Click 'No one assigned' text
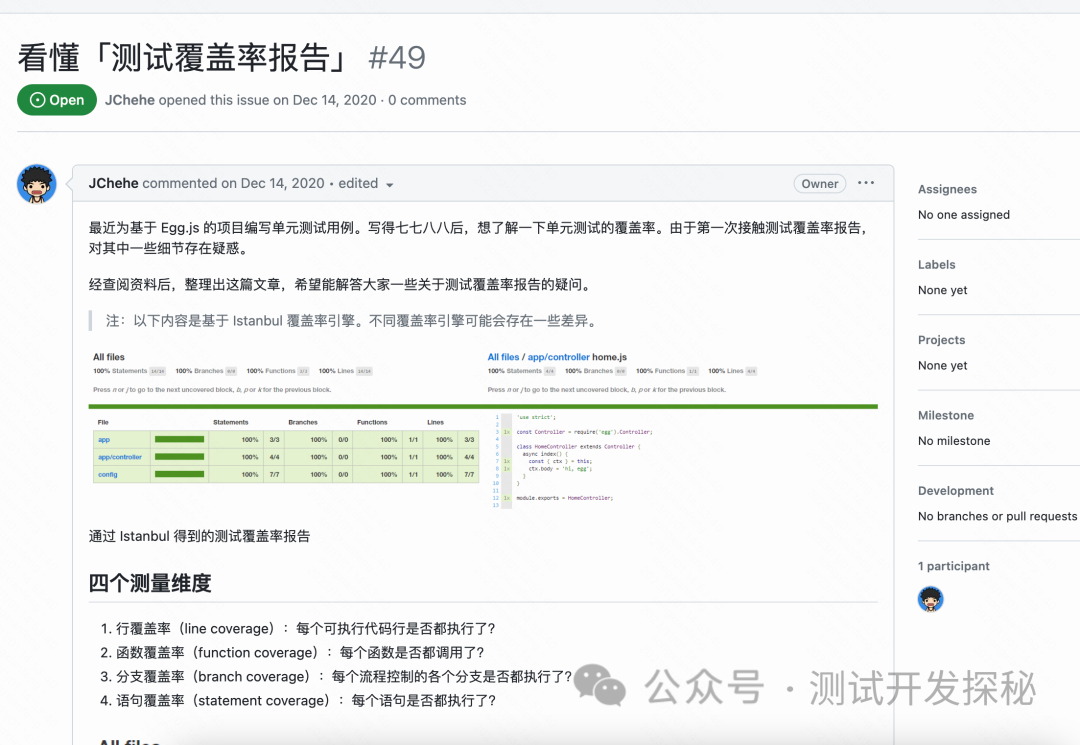 [964, 215]
